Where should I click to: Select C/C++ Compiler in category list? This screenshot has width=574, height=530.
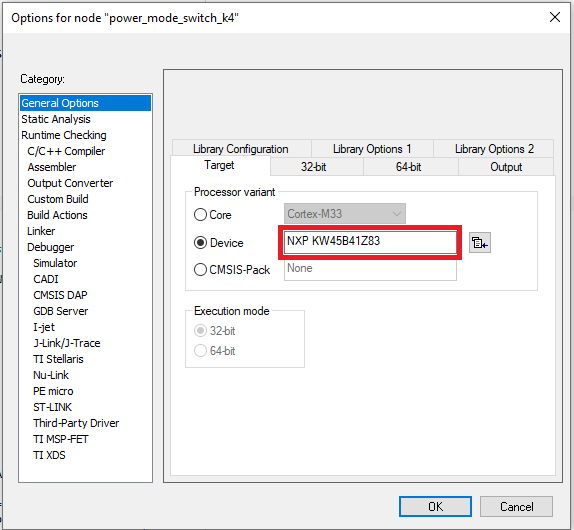(66, 151)
